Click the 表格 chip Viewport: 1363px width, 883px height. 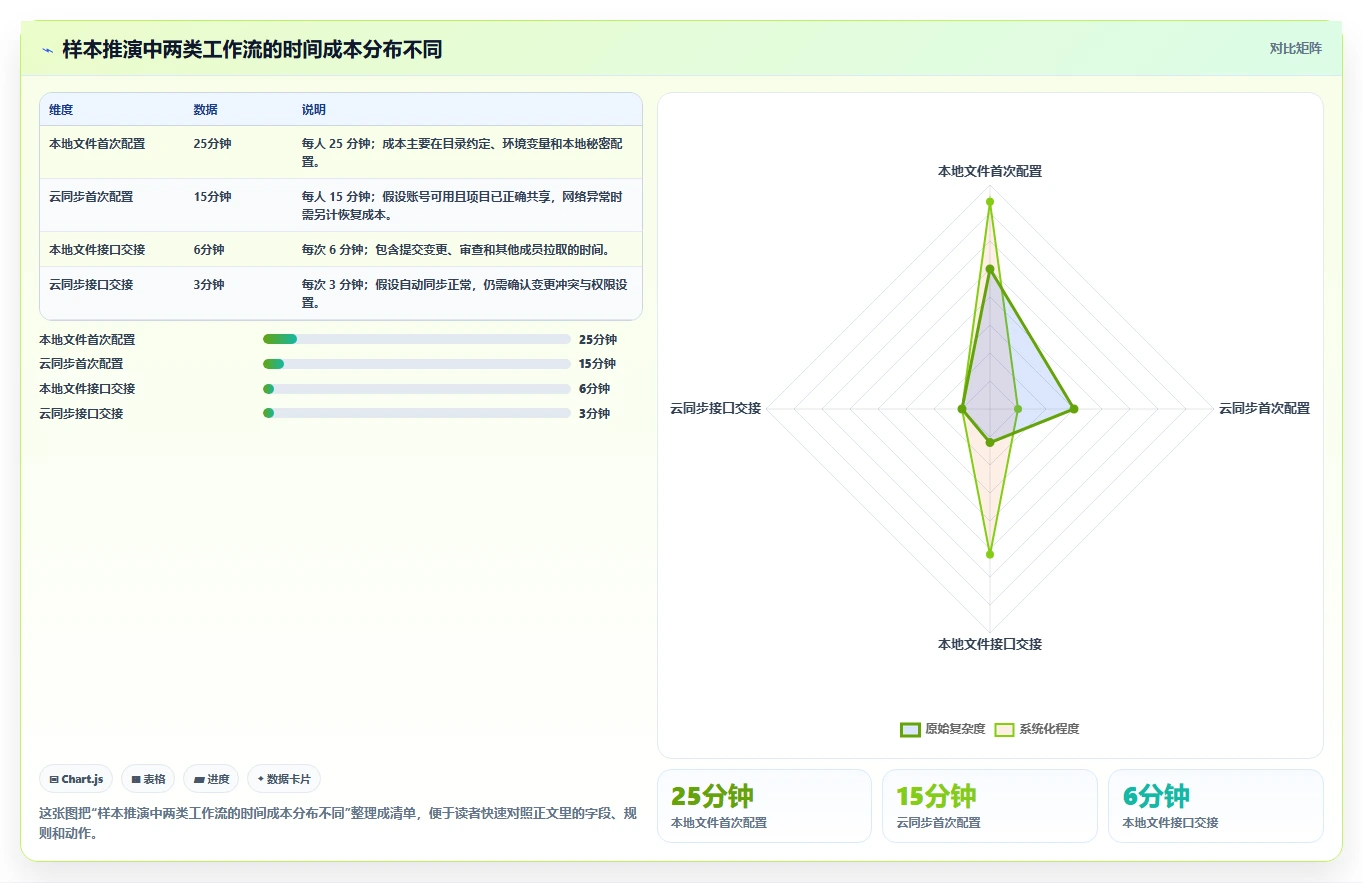148,779
